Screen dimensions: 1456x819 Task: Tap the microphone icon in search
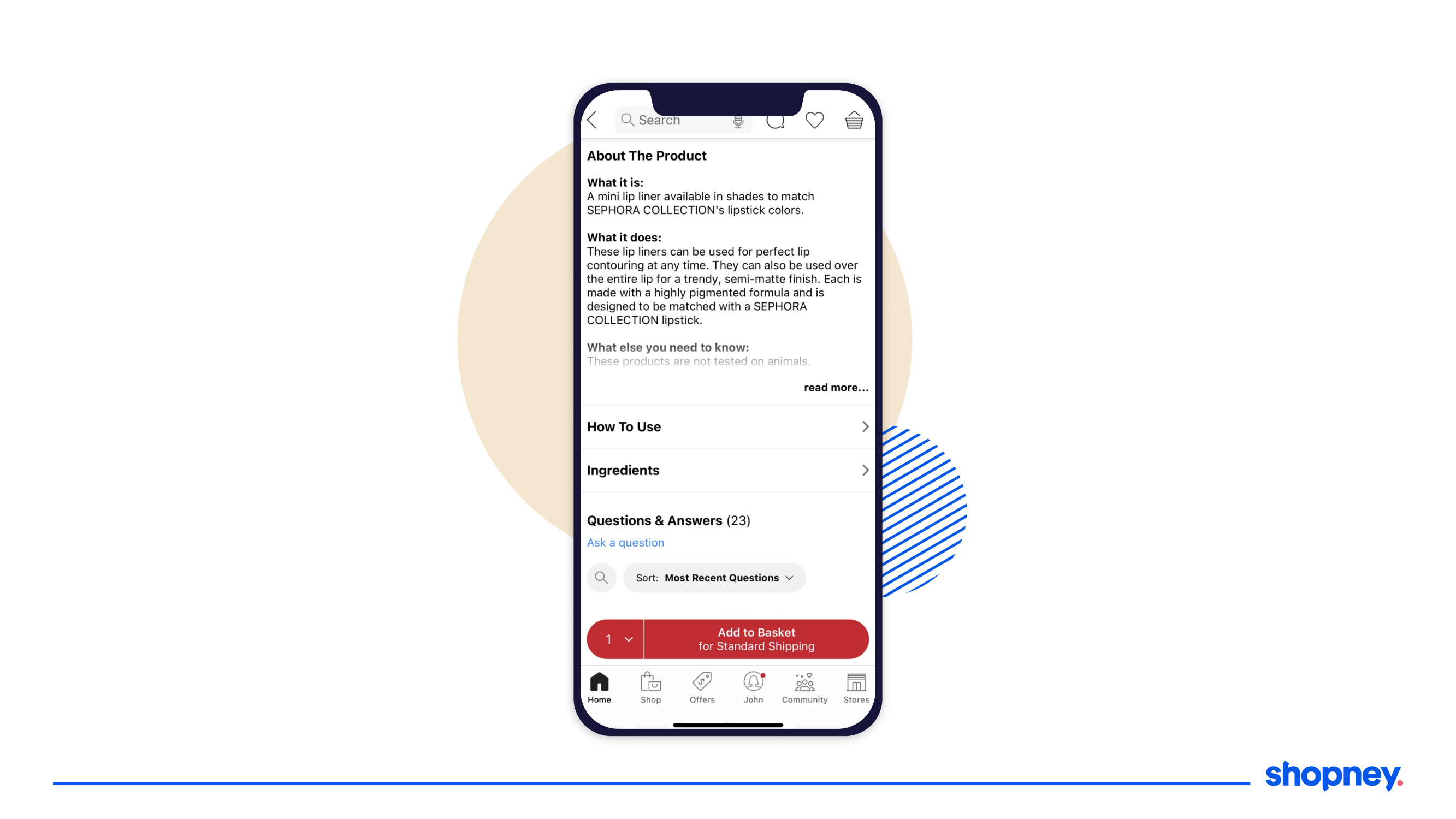pyautogui.click(x=738, y=119)
